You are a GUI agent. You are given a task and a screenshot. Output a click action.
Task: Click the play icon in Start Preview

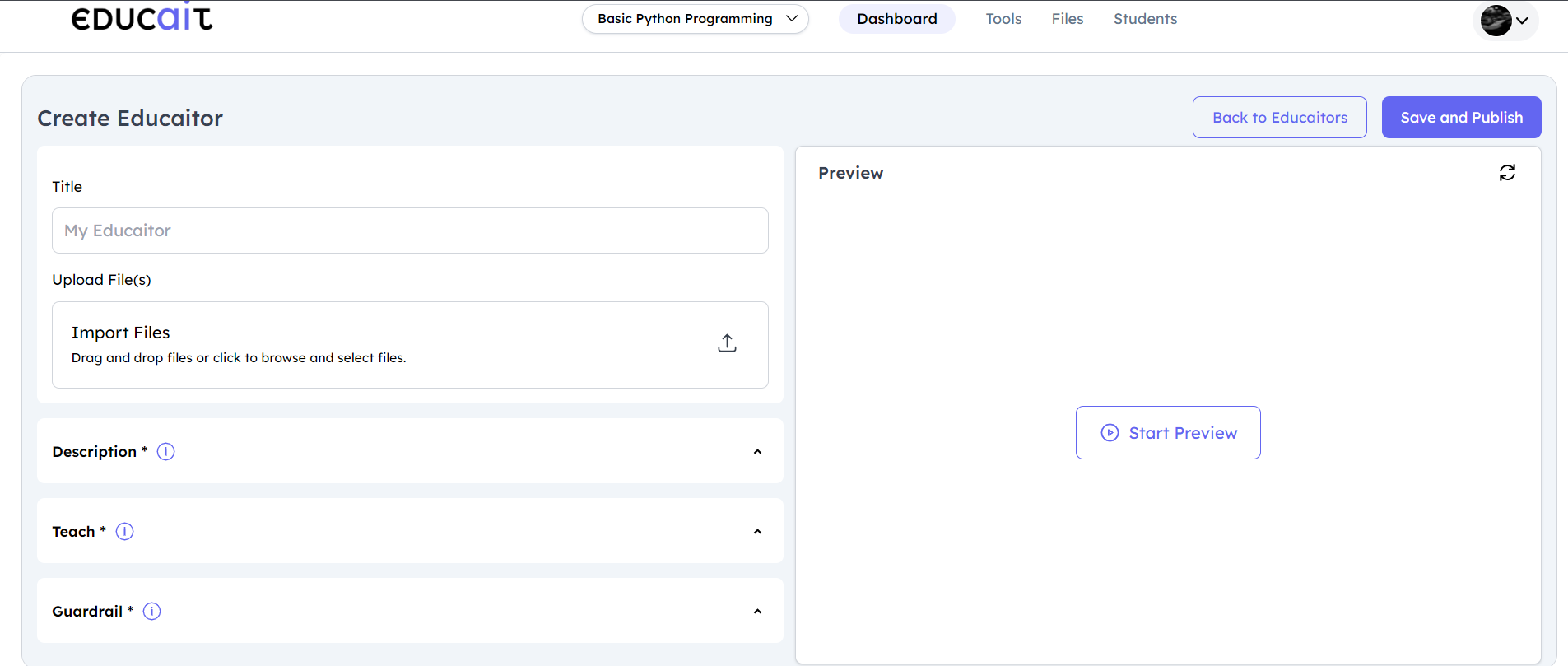click(x=1110, y=433)
